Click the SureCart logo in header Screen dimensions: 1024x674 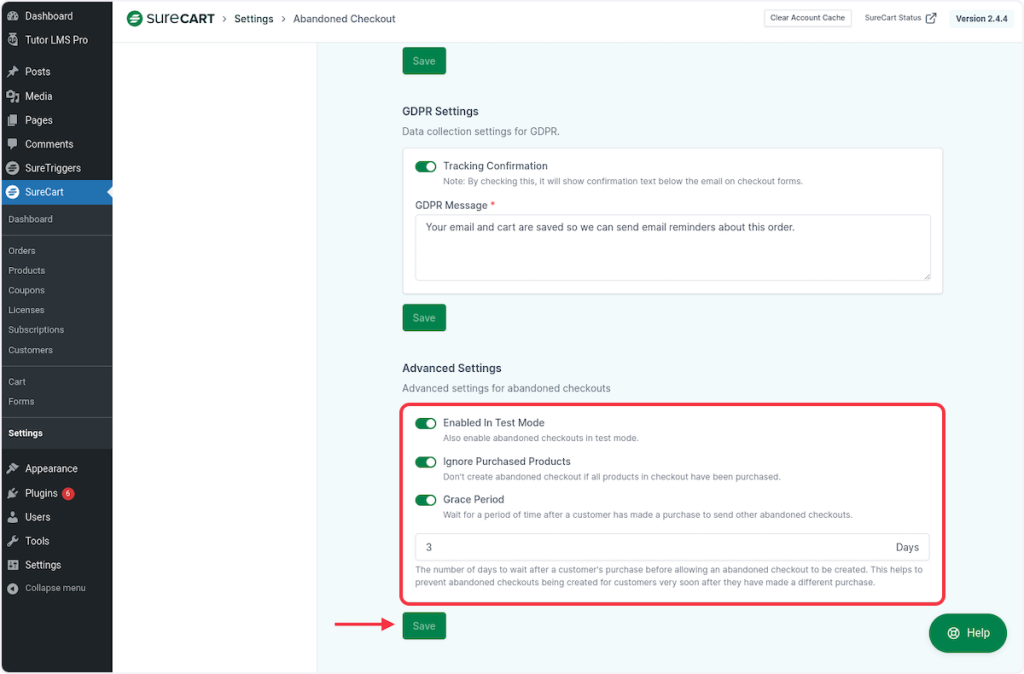170,18
